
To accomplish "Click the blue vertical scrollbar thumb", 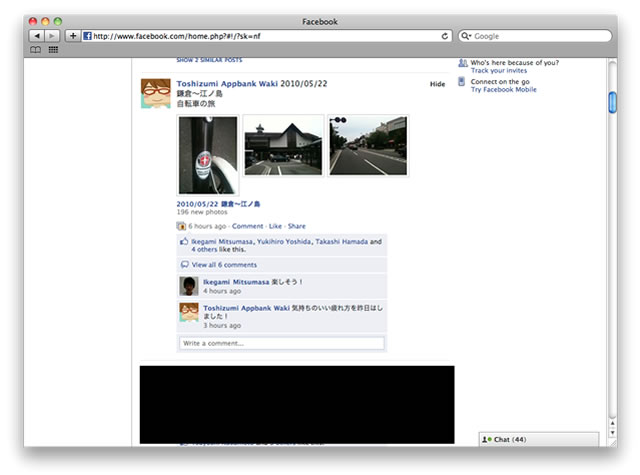I will pos(612,102).
